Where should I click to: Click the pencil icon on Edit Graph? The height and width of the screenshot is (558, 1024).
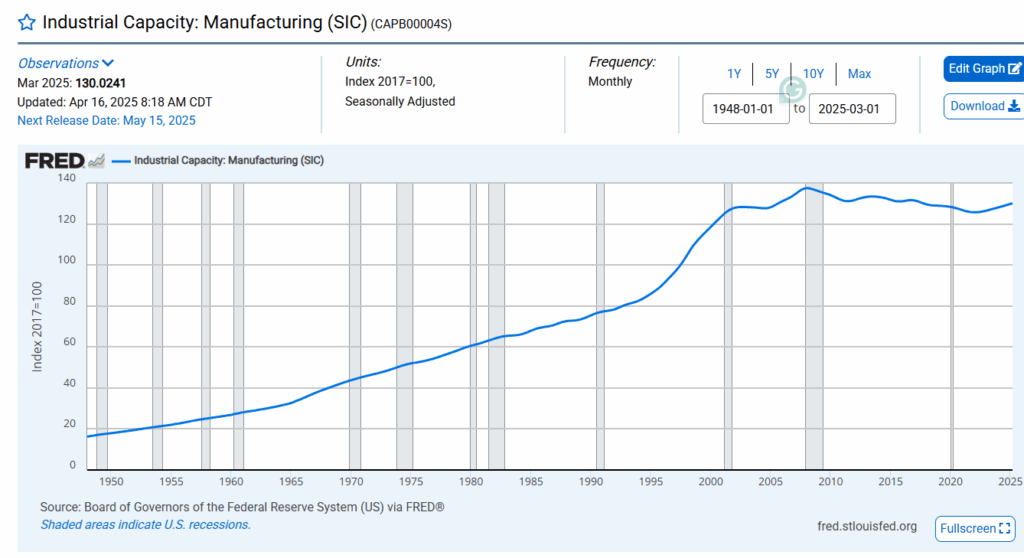click(1015, 69)
